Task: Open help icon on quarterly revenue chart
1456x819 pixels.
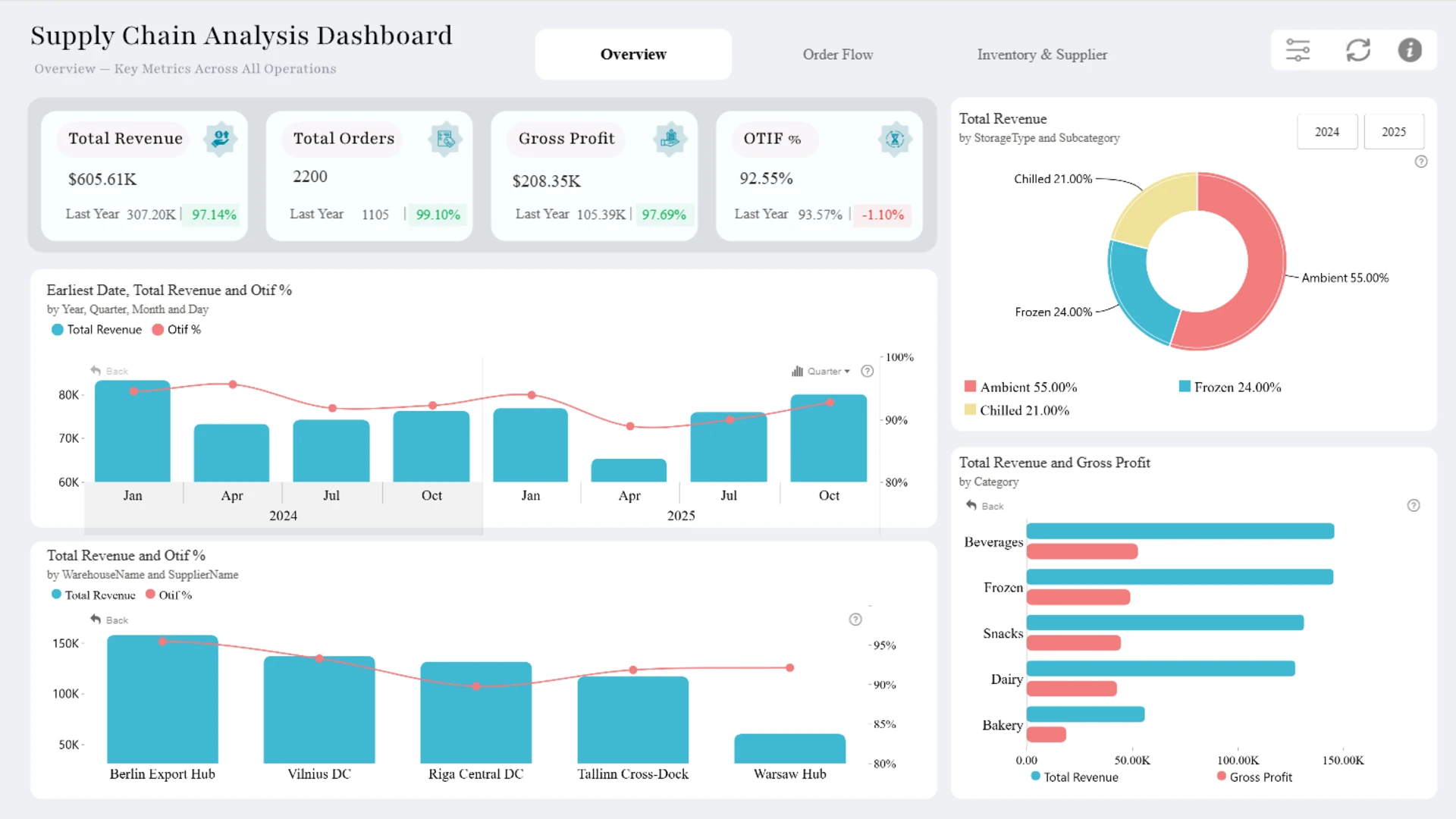Action: (x=868, y=371)
